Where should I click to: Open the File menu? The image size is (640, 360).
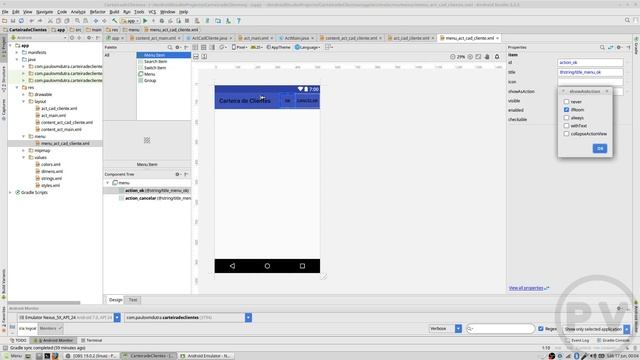click(x=5, y=12)
